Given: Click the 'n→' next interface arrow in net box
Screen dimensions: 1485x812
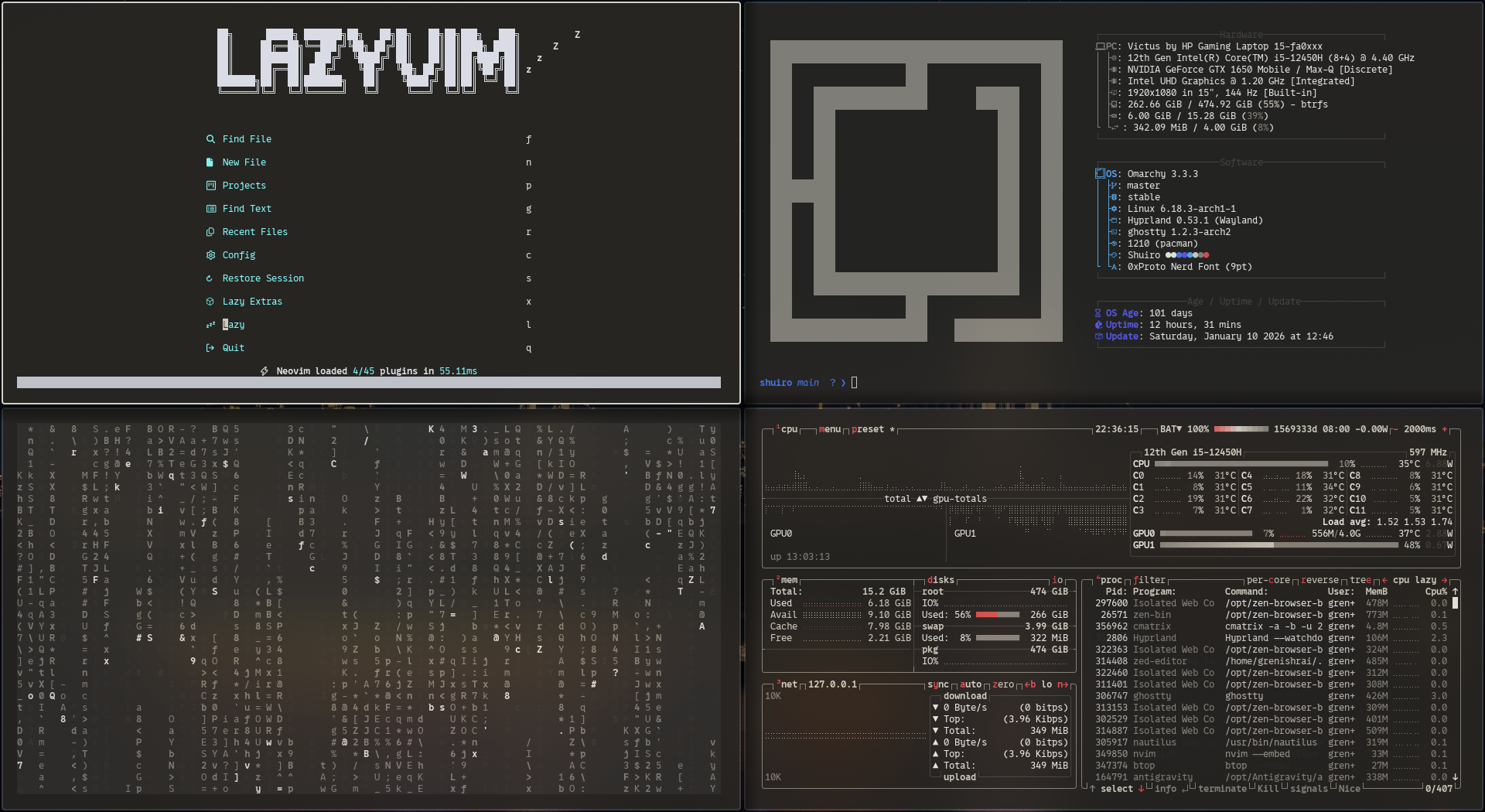Looking at the screenshot, I should [x=1063, y=684].
